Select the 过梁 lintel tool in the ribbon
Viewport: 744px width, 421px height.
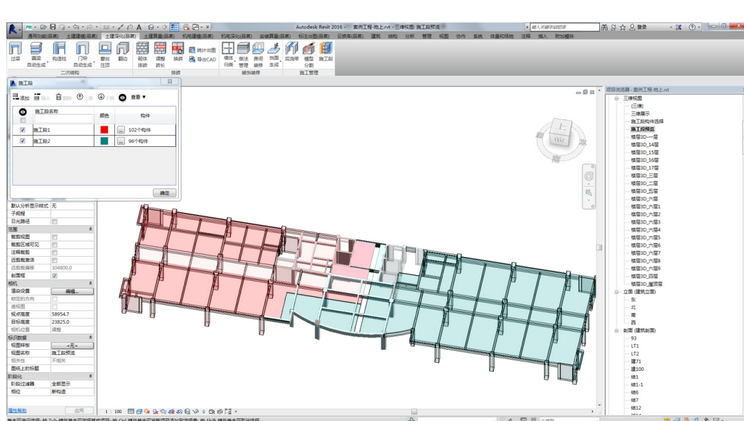pyautogui.click(x=16, y=51)
